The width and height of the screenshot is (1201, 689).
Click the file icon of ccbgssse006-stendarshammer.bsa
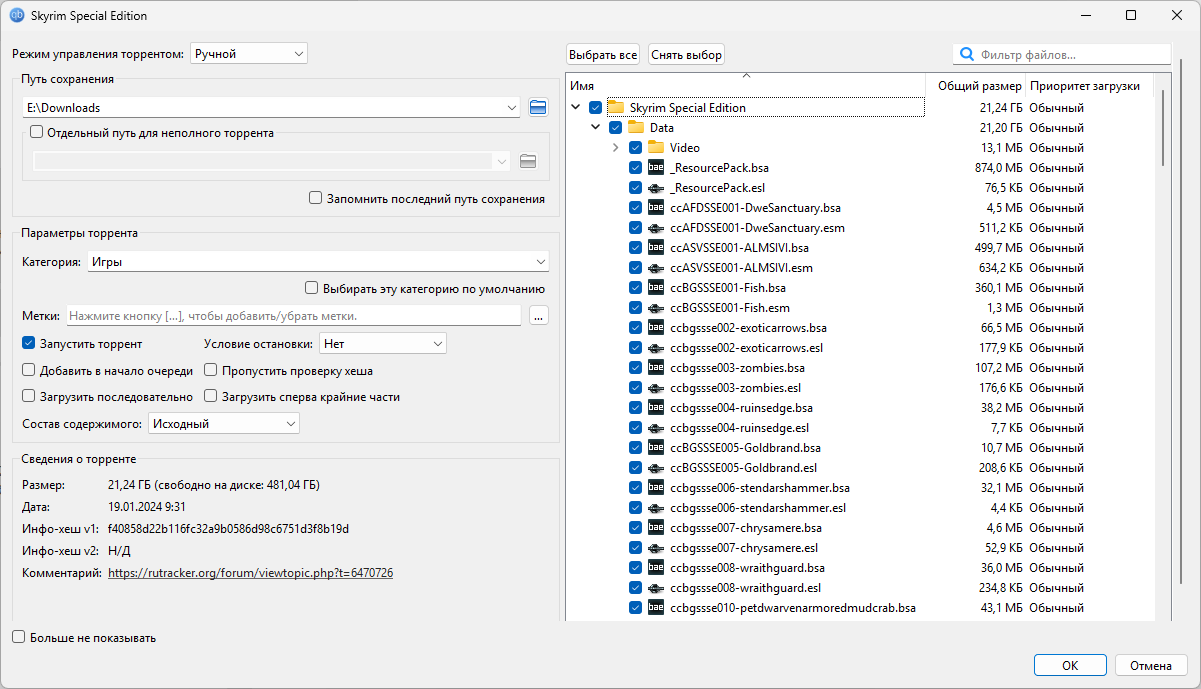[x=656, y=487]
